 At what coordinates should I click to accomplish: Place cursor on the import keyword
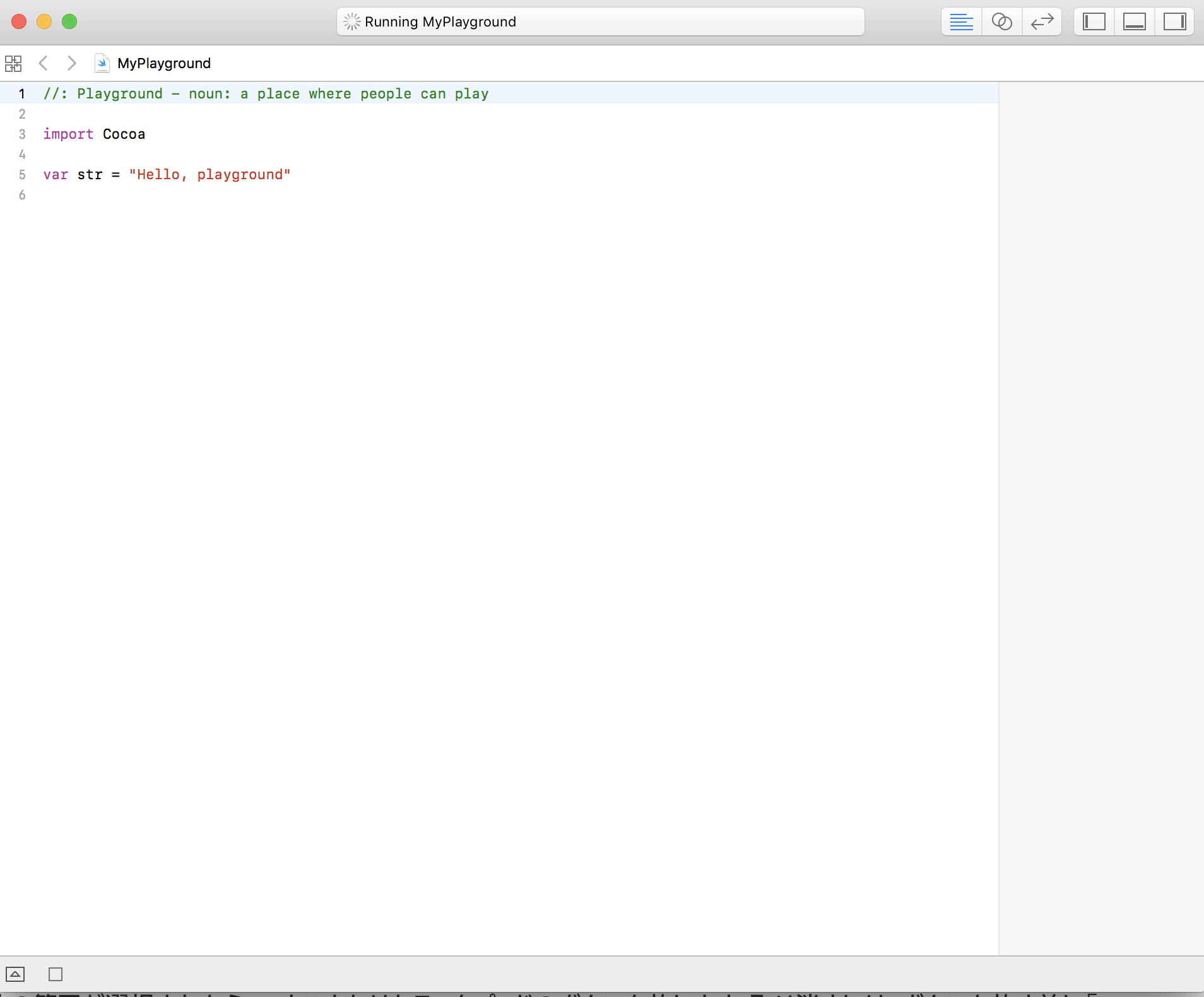68,134
